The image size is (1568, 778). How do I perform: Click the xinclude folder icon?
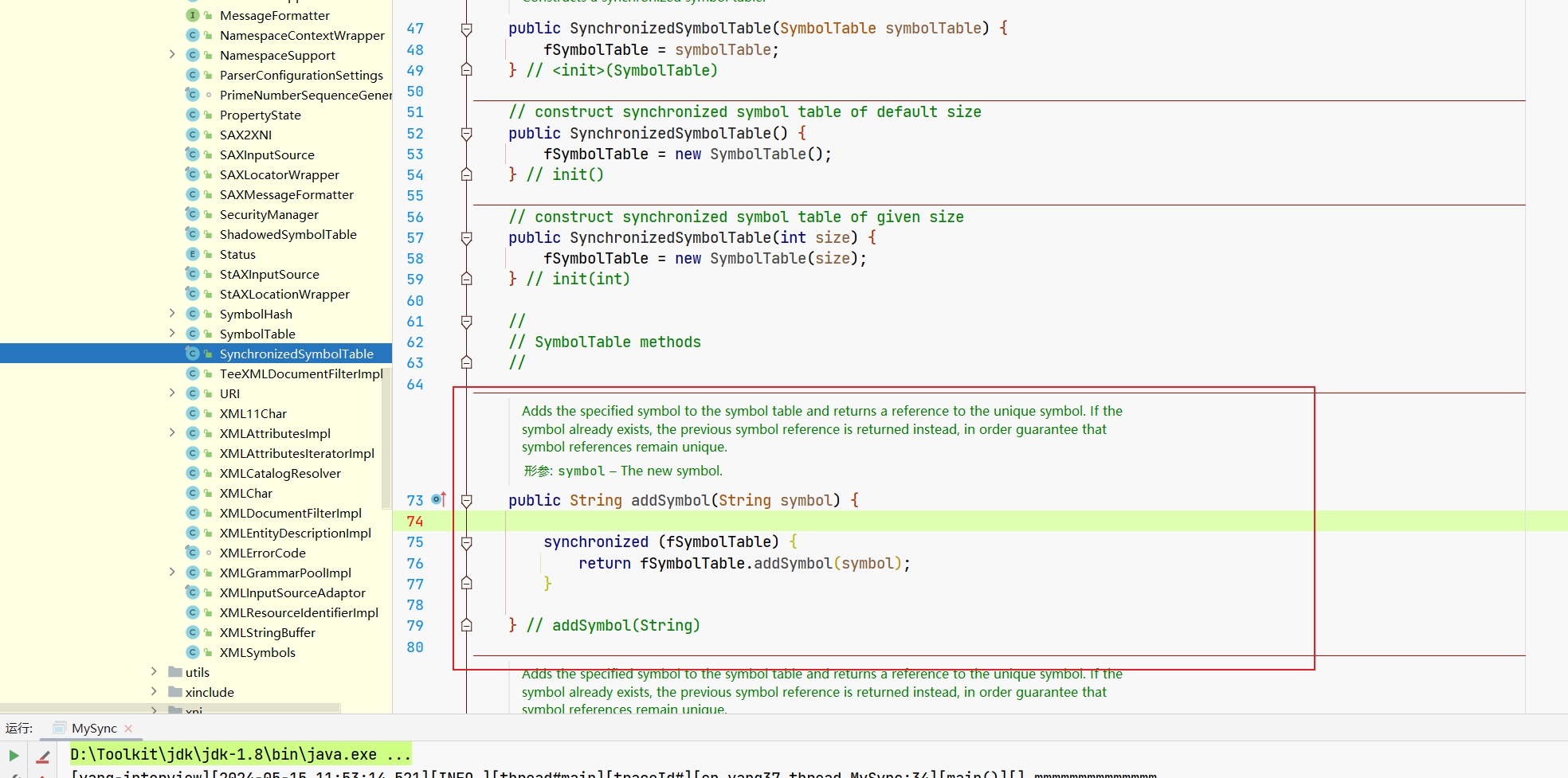pos(175,692)
